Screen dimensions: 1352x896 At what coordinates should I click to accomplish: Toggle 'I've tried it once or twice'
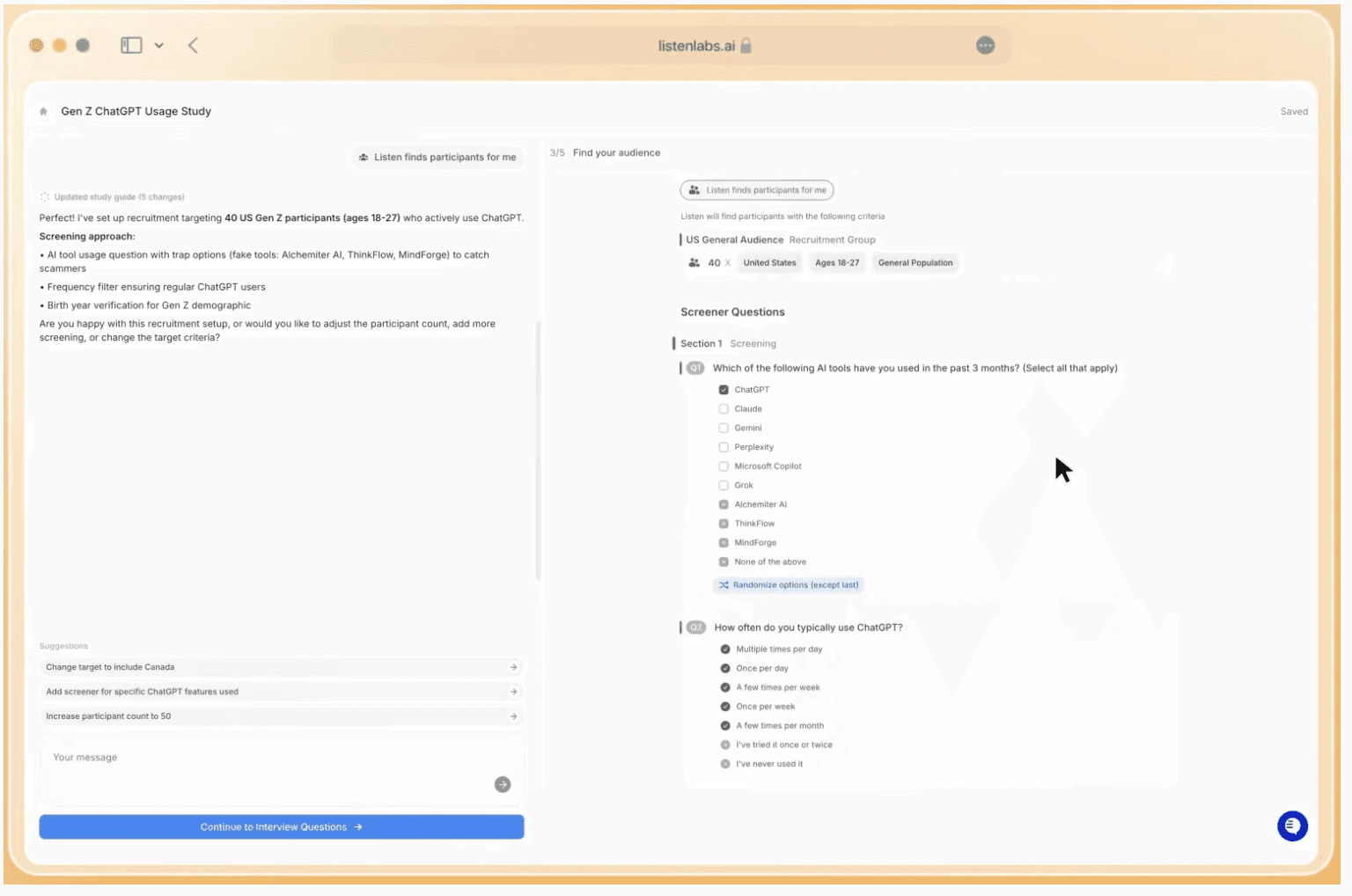click(x=725, y=745)
